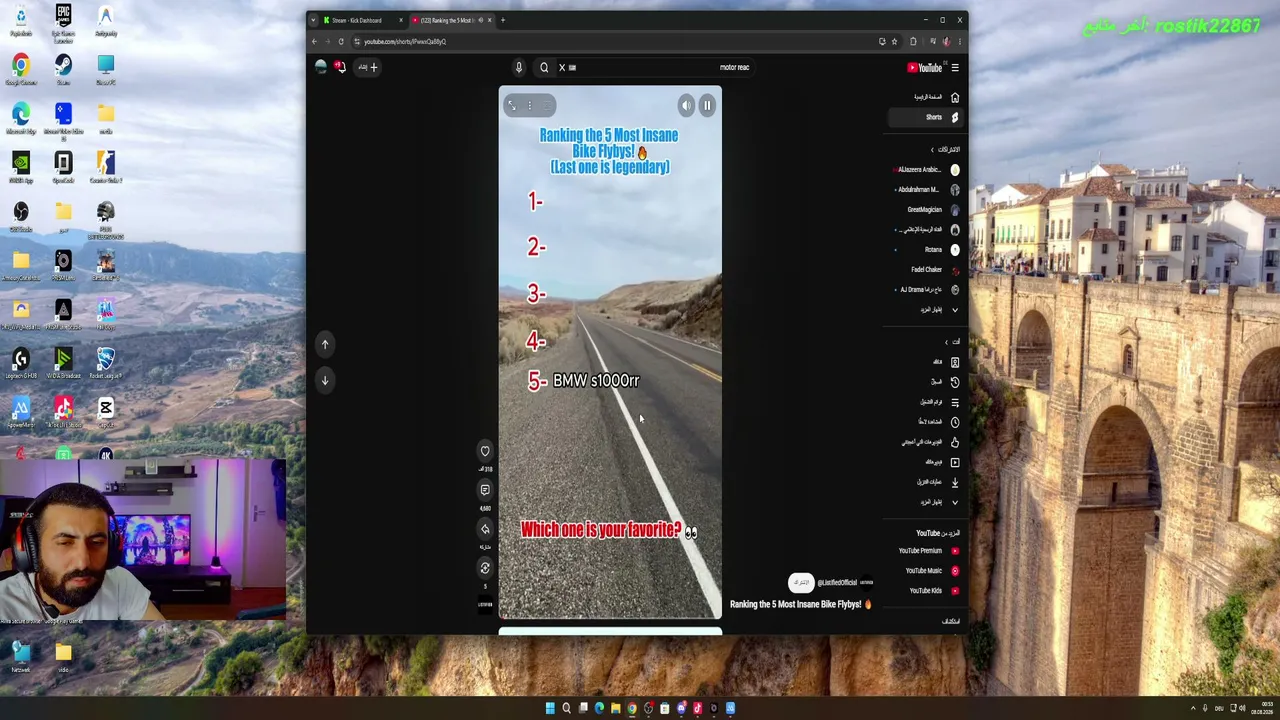Clear the search box with the X
Viewport: 1280px width, 720px height.
562,67
